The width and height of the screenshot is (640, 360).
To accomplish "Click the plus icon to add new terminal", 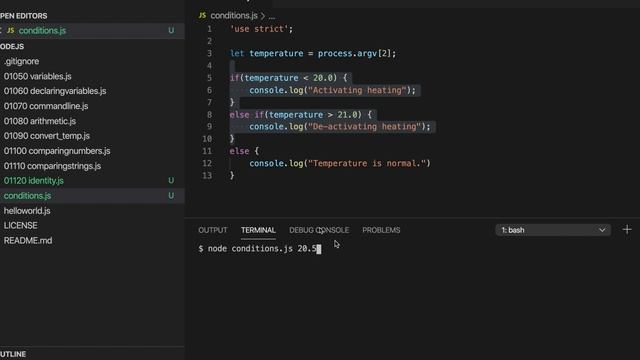I will click(x=627, y=230).
